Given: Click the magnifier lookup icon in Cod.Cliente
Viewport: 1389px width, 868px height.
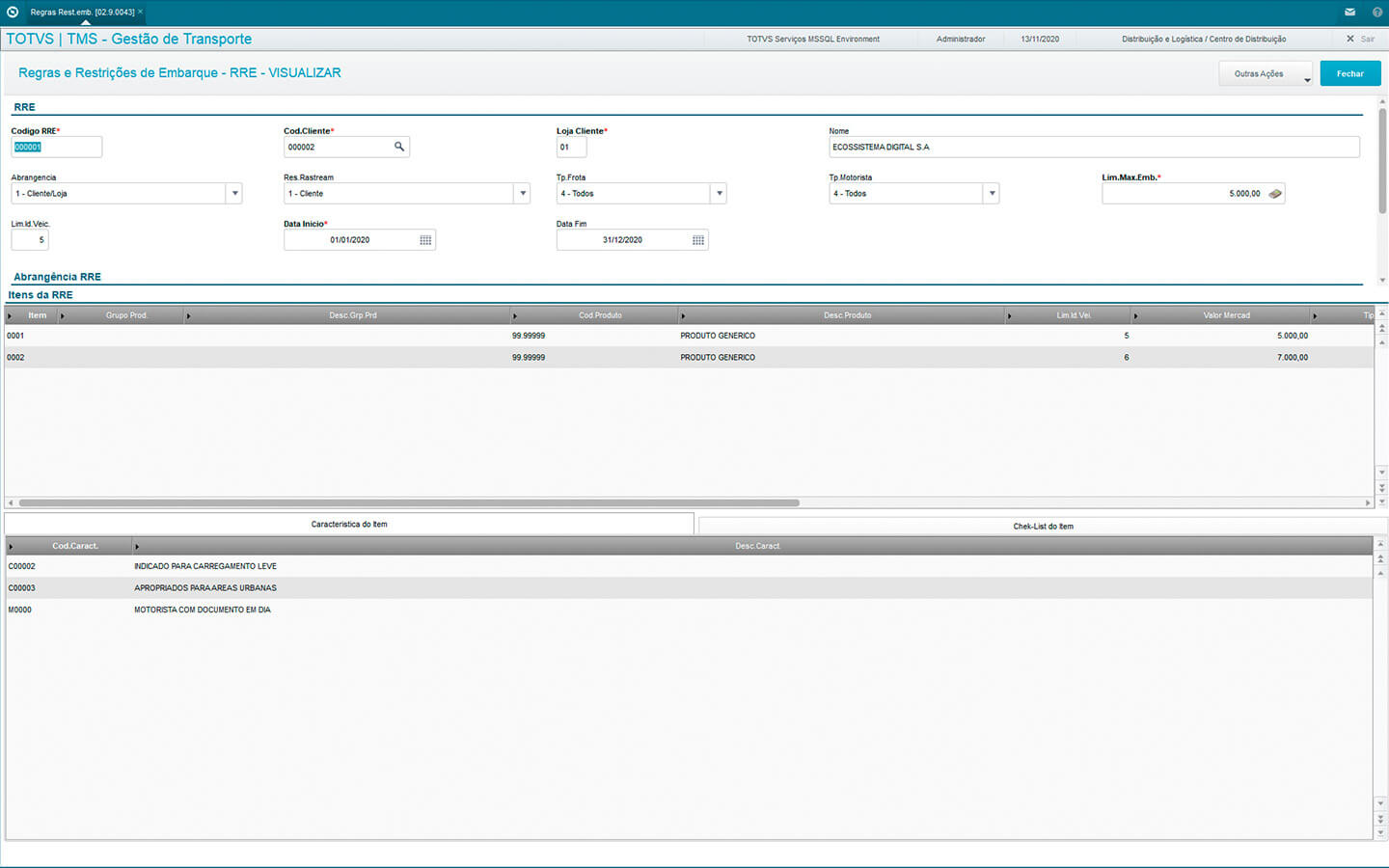Looking at the screenshot, I should (x=398, y=147).
